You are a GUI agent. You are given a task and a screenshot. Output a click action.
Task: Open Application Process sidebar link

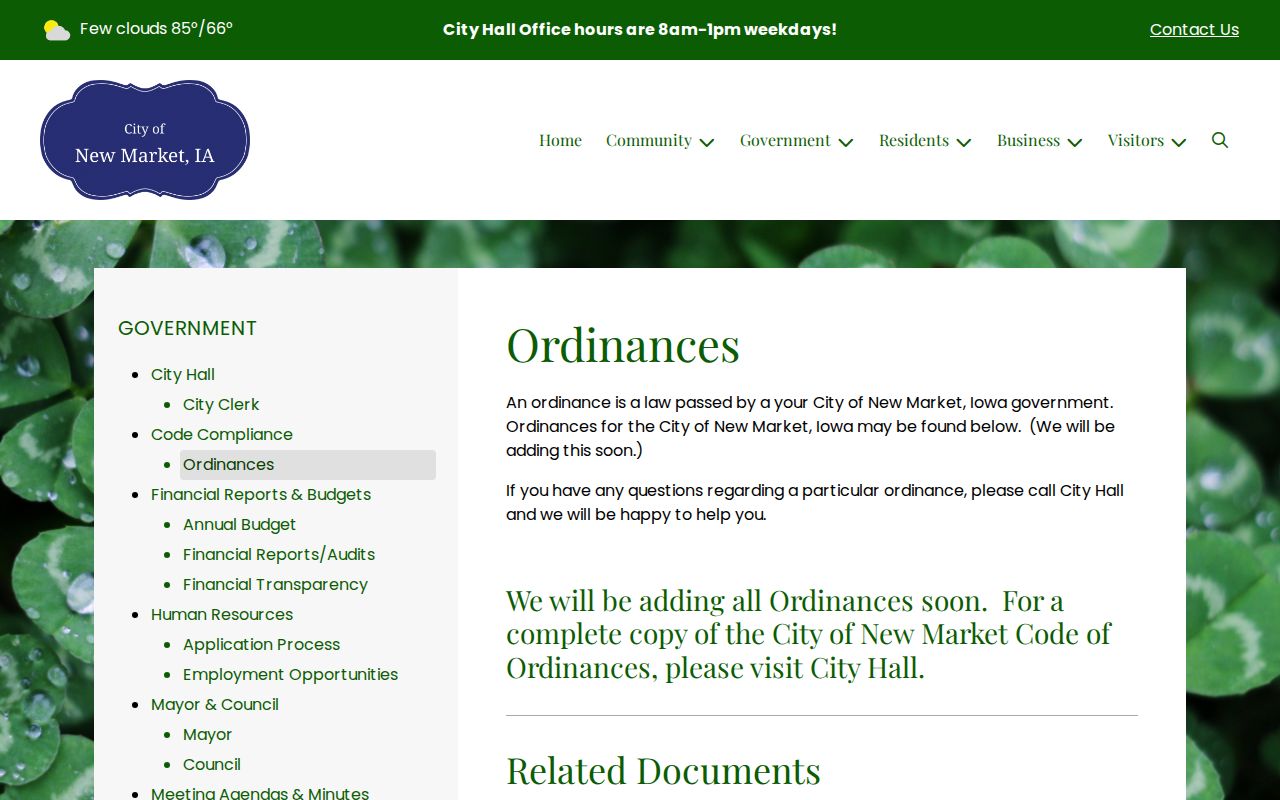(261, 644)
